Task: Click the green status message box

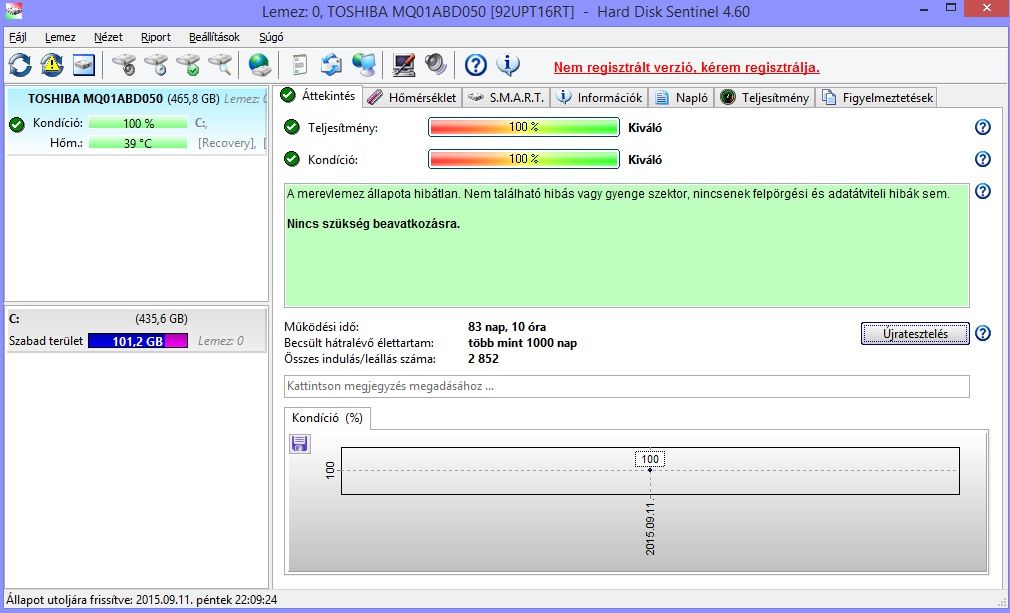Action: click(x=627, y=245)
